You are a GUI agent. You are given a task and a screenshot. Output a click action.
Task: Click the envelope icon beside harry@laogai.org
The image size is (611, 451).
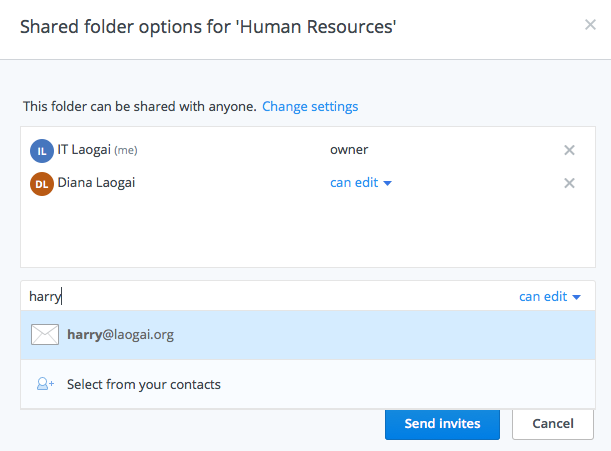pyautogui.click(x=45, y=335)
